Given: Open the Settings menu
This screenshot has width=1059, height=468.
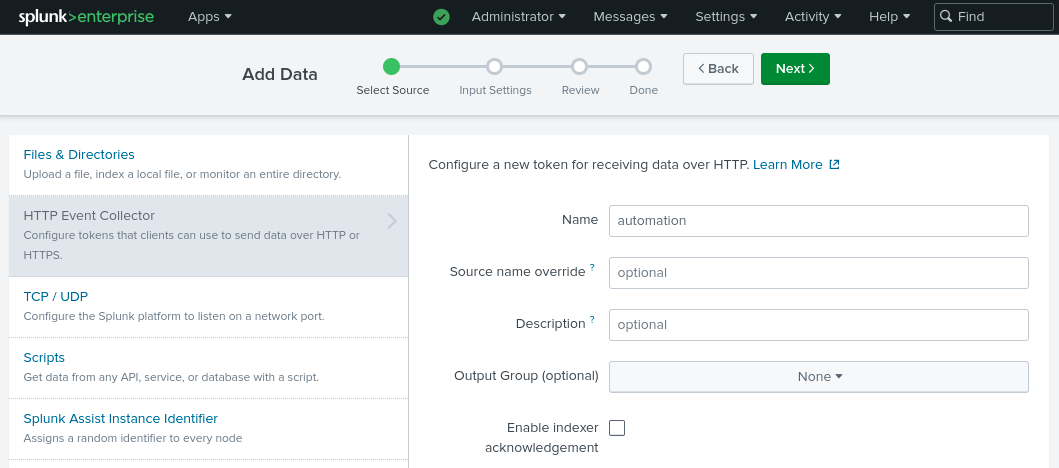Looking at the screenshot, I should coord(725,17).
